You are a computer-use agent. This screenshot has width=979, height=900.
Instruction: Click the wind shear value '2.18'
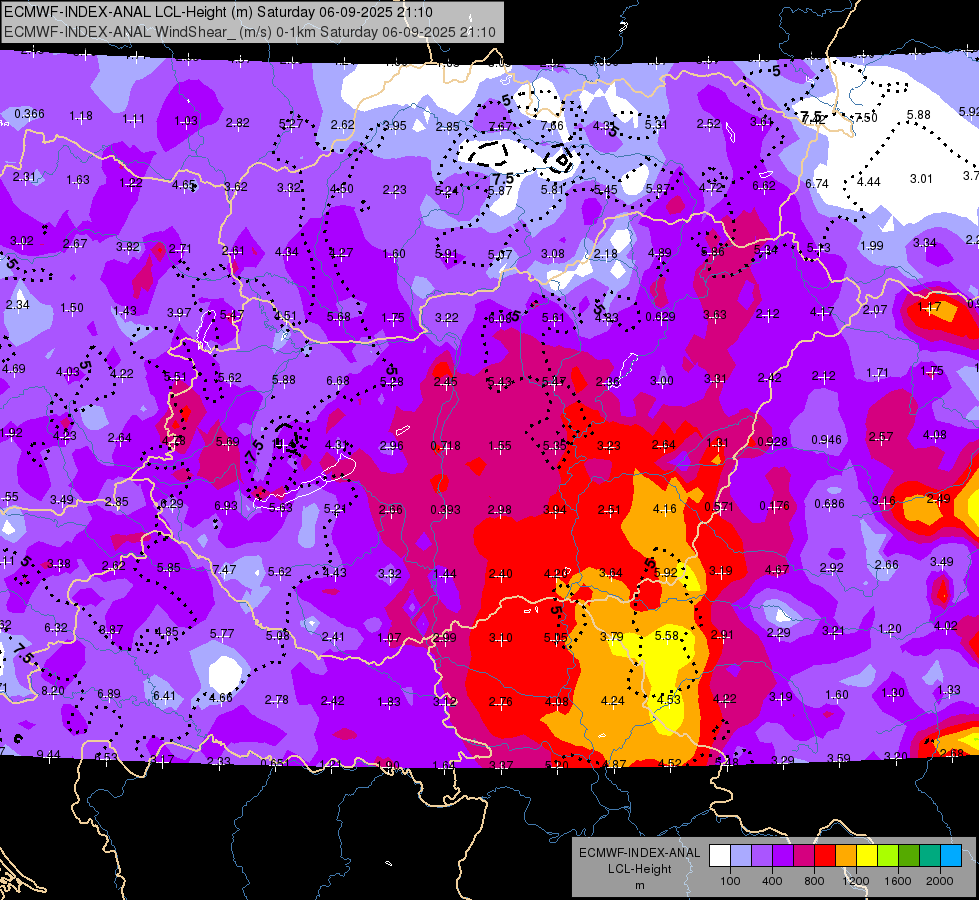pos(606,254)
